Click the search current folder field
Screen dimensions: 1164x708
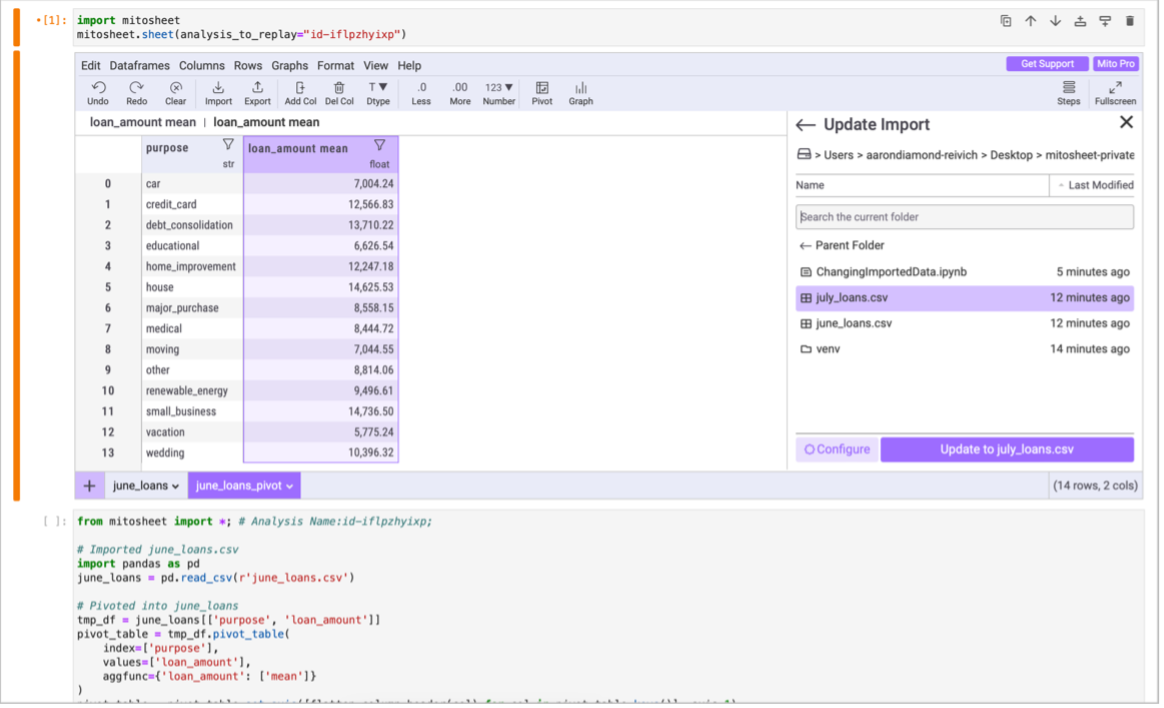pos(964,217)
